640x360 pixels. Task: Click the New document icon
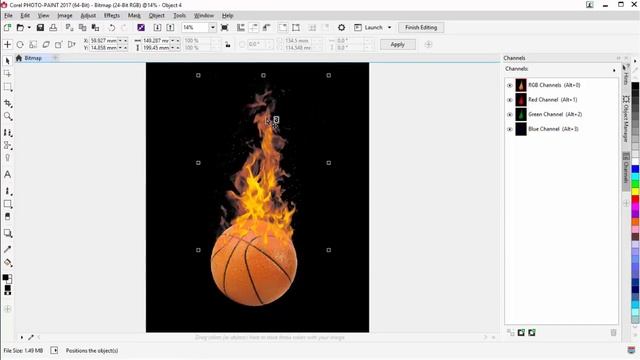click(7, 27)
